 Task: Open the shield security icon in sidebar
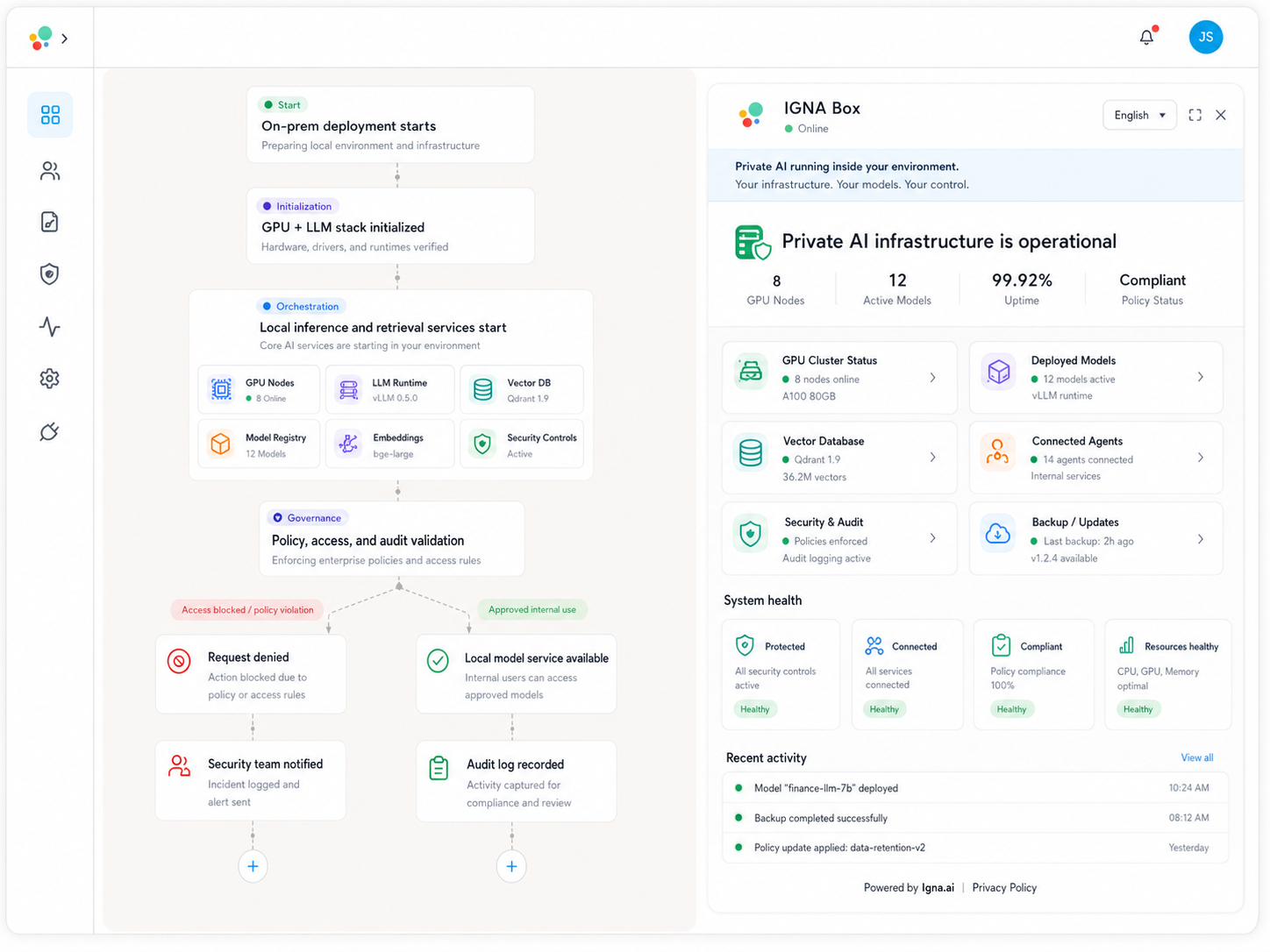(x=50, y=274)
